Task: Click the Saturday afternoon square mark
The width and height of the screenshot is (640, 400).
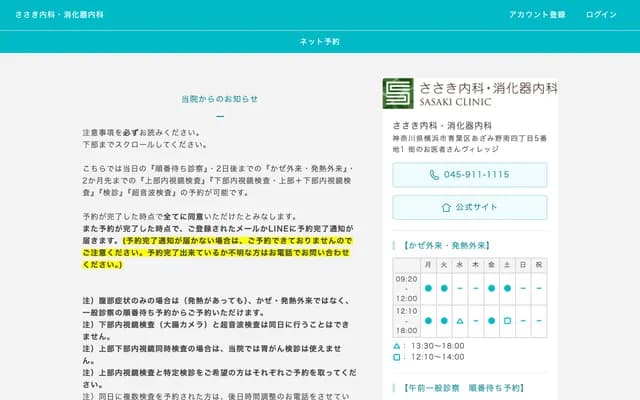Action: pos(507,321)
